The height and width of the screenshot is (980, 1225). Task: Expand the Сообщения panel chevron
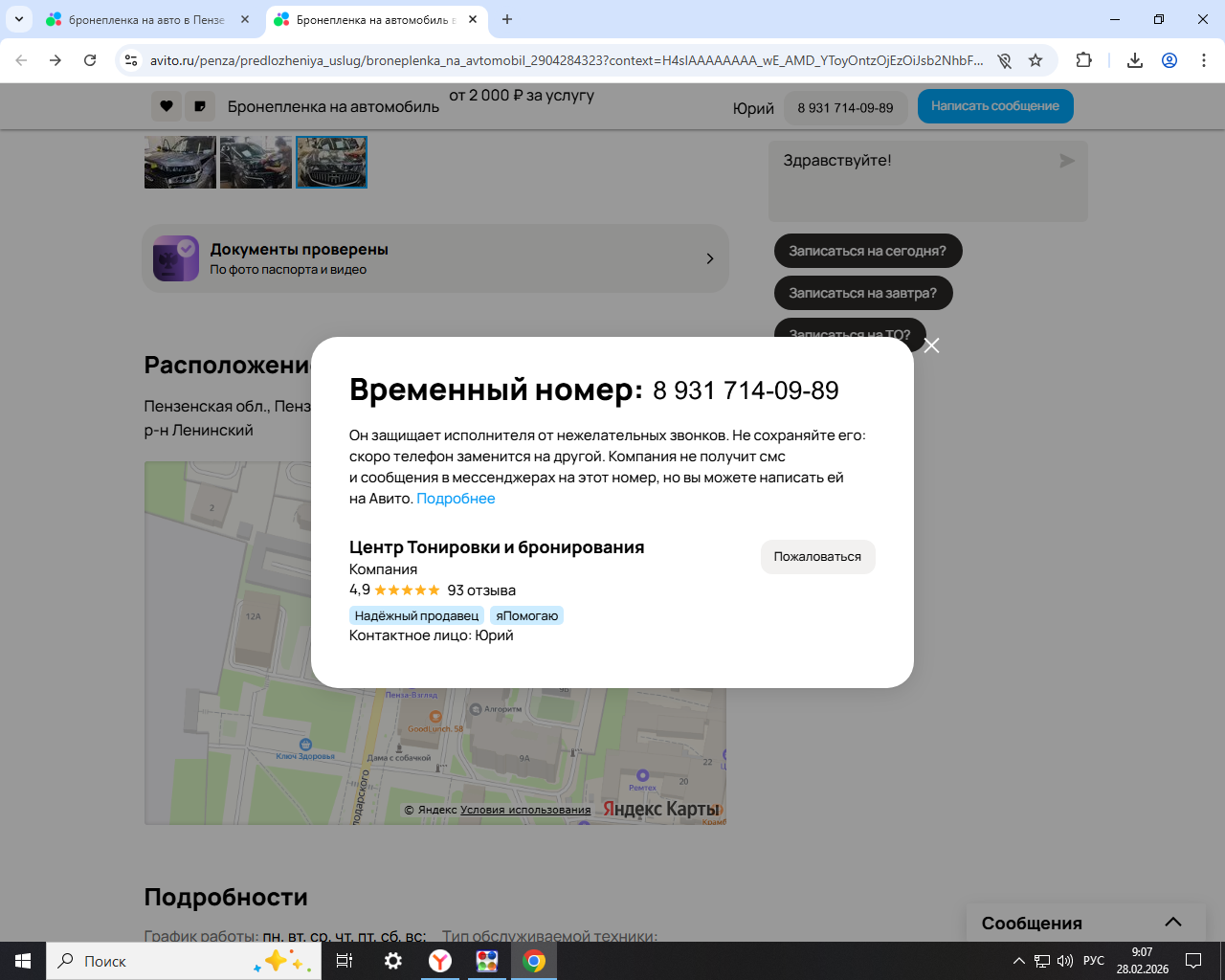click(x=1173, y=923)
